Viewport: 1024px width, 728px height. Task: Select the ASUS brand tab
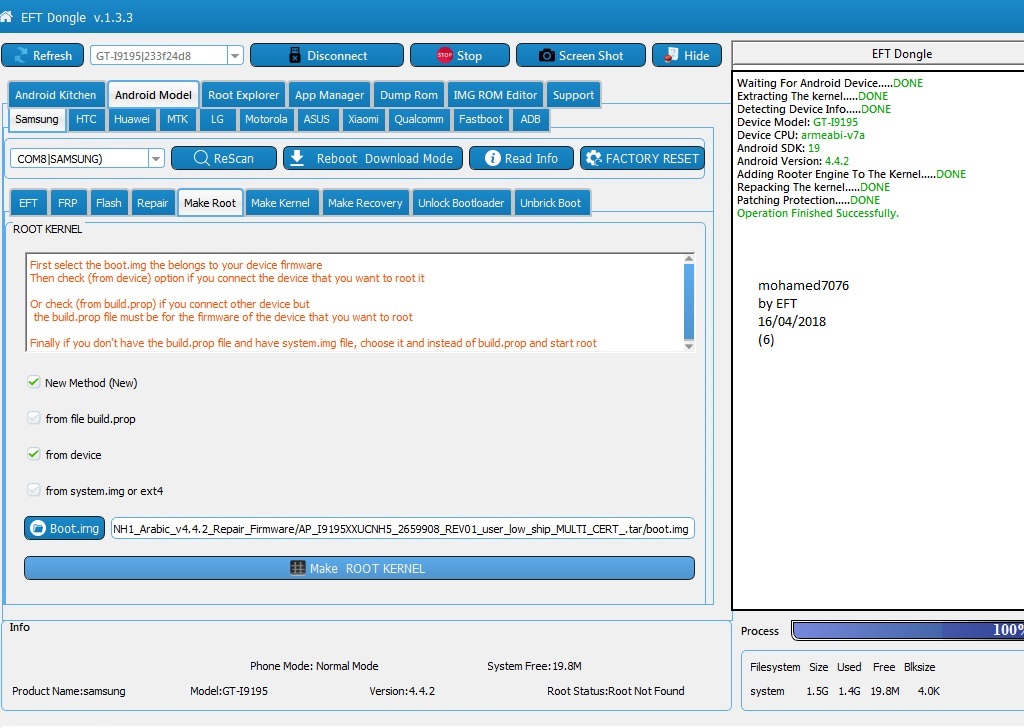(x=316, y=119)
